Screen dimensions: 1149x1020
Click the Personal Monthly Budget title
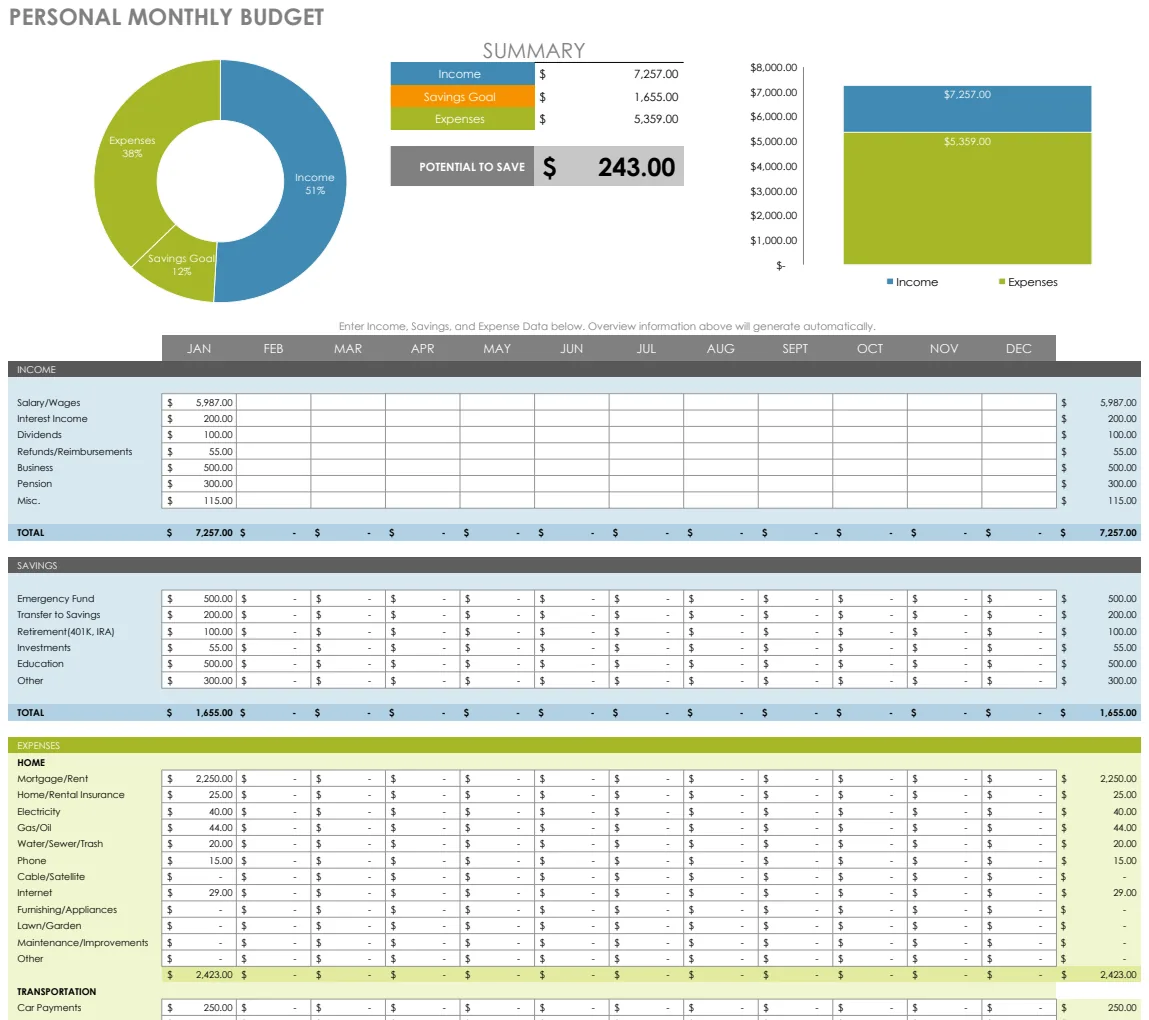pos(166,17)
